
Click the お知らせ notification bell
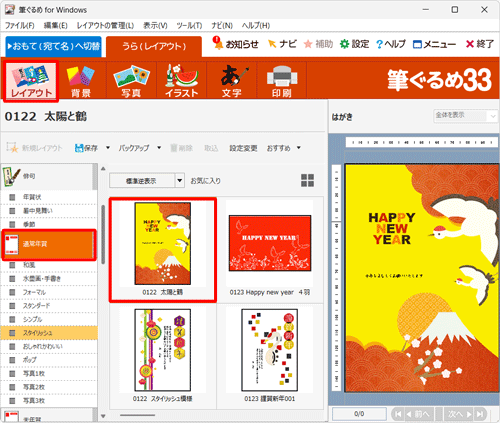pos(218,44)
